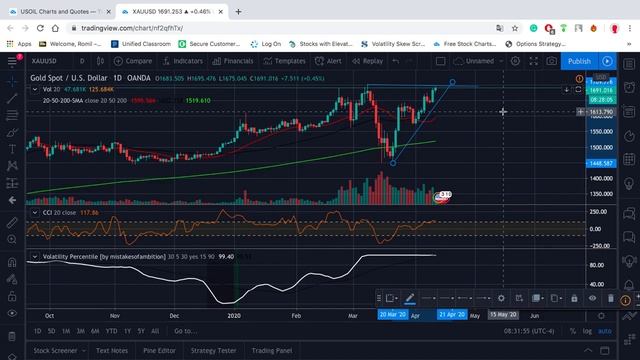
Task: Open the D timeframe interval selector
Action: (x=82, y=61)
